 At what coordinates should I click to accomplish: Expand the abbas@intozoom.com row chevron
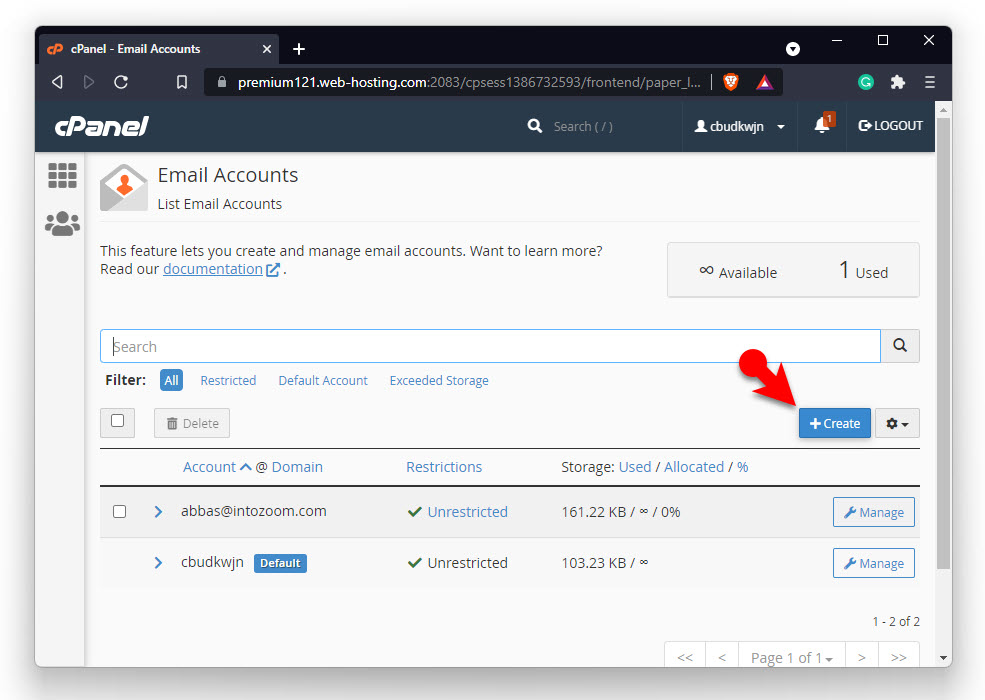pyautogui.click(x=158, y=511)
